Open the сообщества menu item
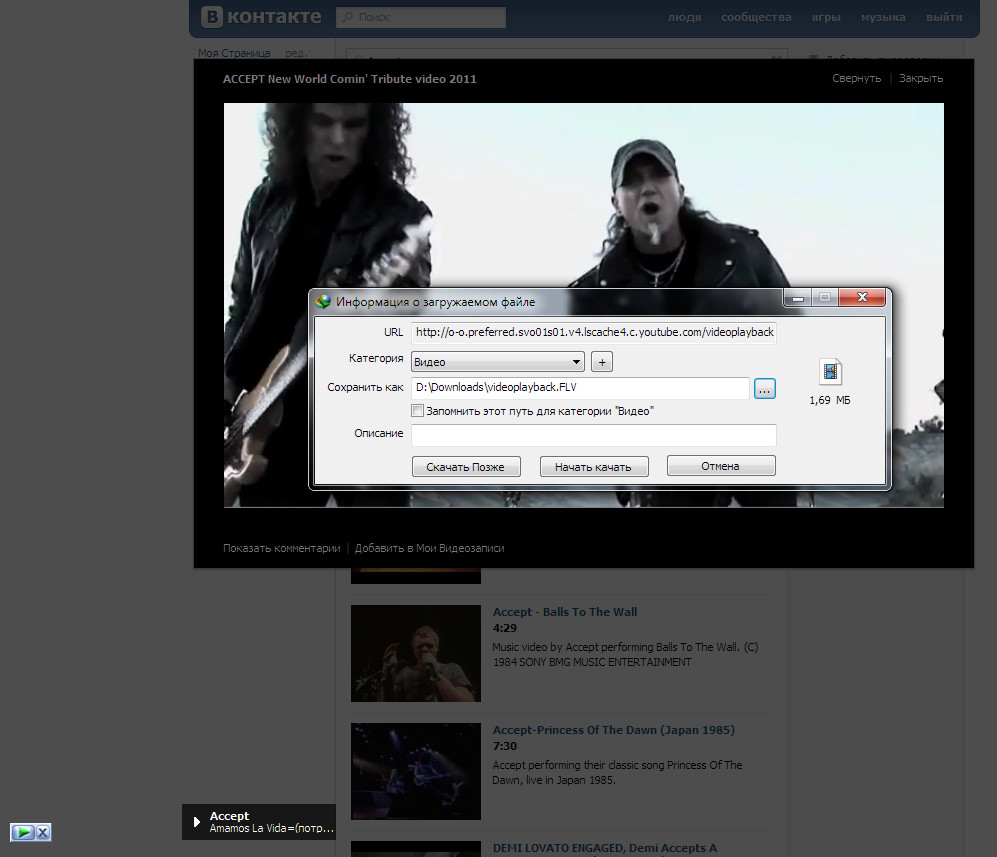Viewport: 997px width, 857px height. (x=756, y=17)
